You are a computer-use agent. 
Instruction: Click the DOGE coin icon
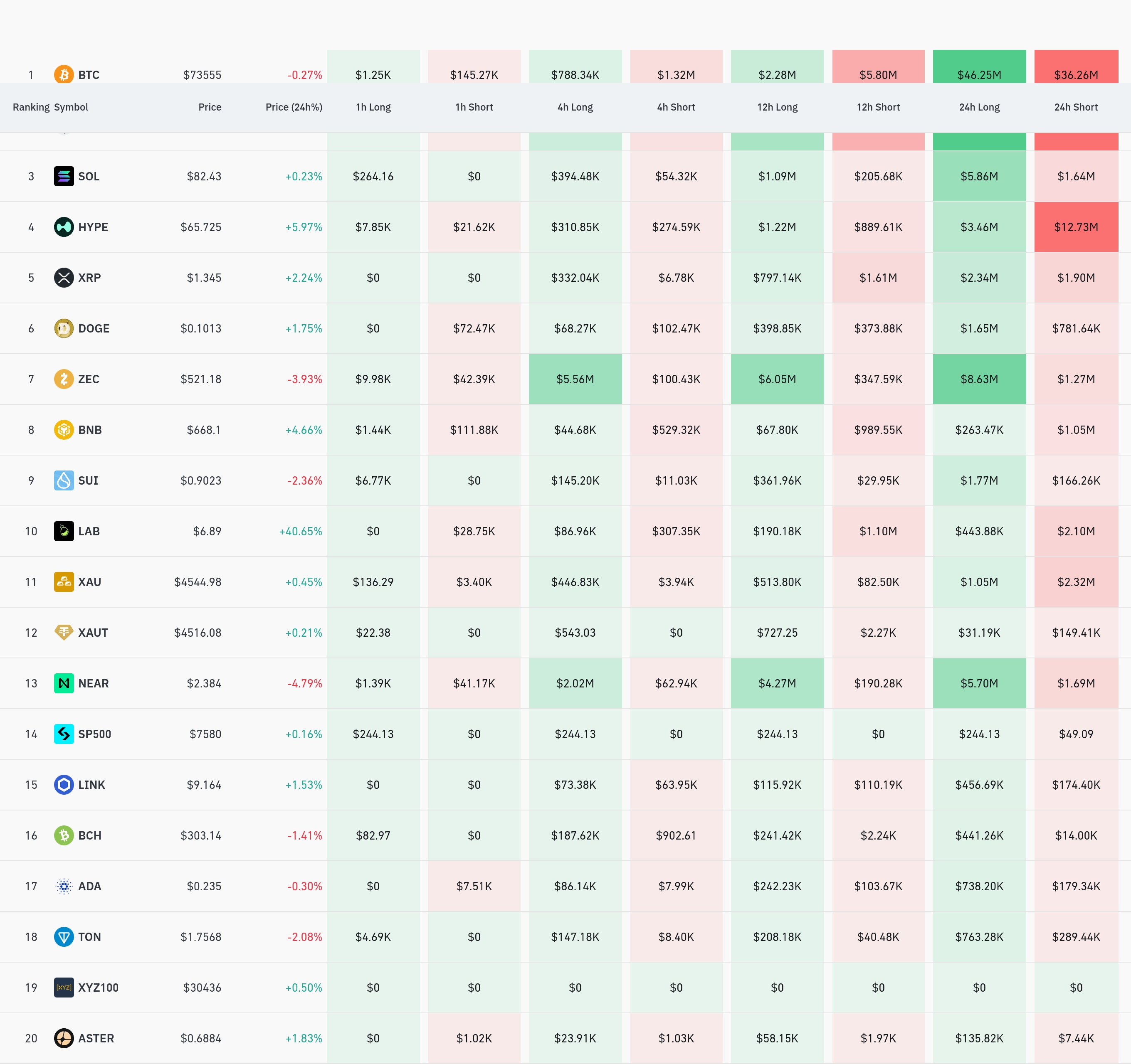[x=64, y=328]
